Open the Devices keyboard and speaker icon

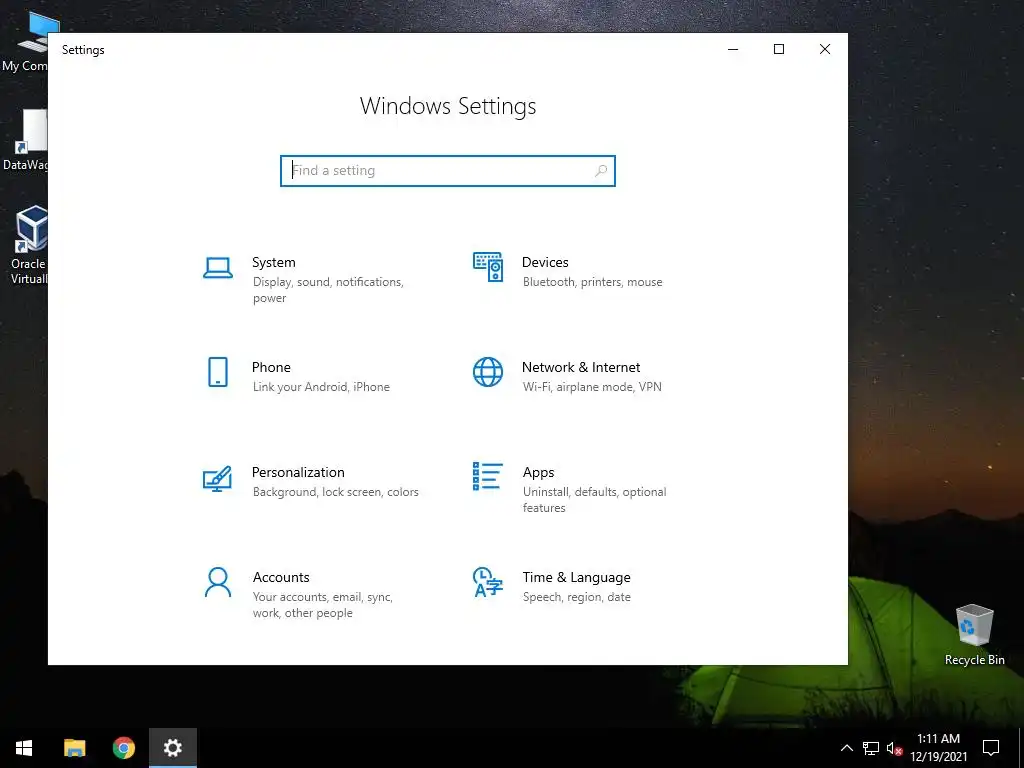pyautogui.click(x=488, y=267)
